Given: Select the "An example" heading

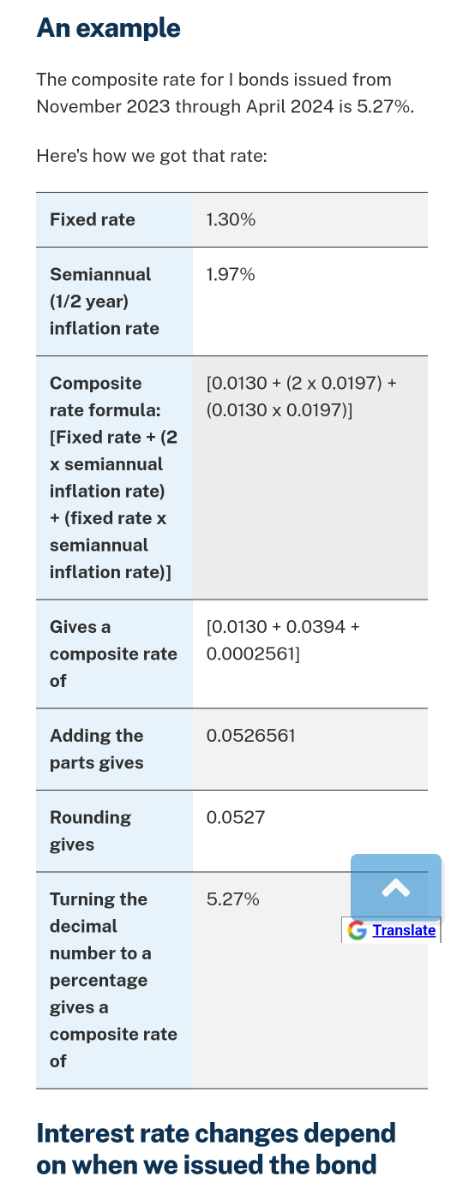Looking at the screenshot, I should click(x=108, y=28).
